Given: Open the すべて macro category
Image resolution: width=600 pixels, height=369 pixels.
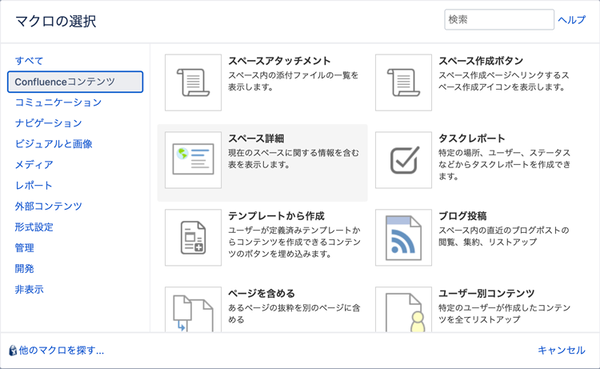Looking at the screenshot, I should (x=29, y=61).
